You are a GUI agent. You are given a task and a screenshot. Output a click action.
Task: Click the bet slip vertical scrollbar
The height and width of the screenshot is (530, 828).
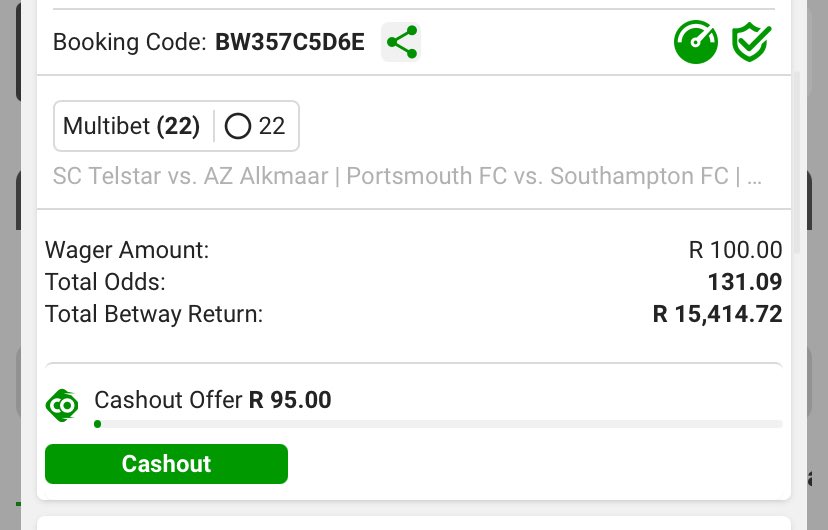tap(797, 160)
